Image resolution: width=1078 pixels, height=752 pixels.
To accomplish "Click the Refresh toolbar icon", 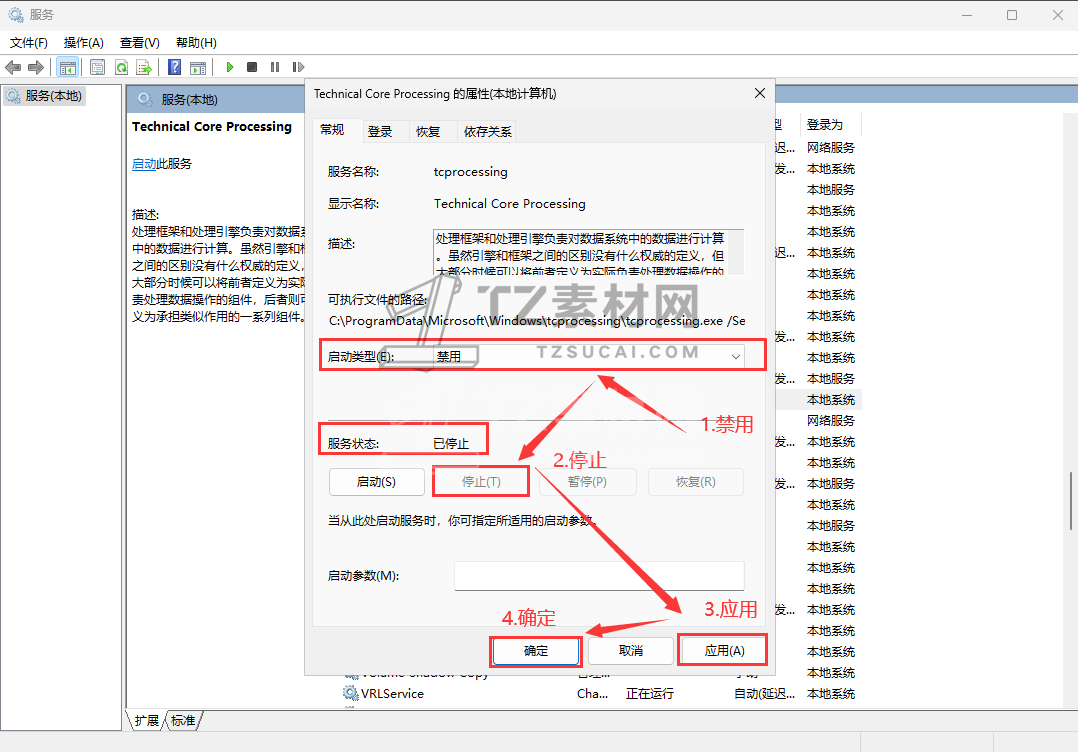I will click(121, 67).
